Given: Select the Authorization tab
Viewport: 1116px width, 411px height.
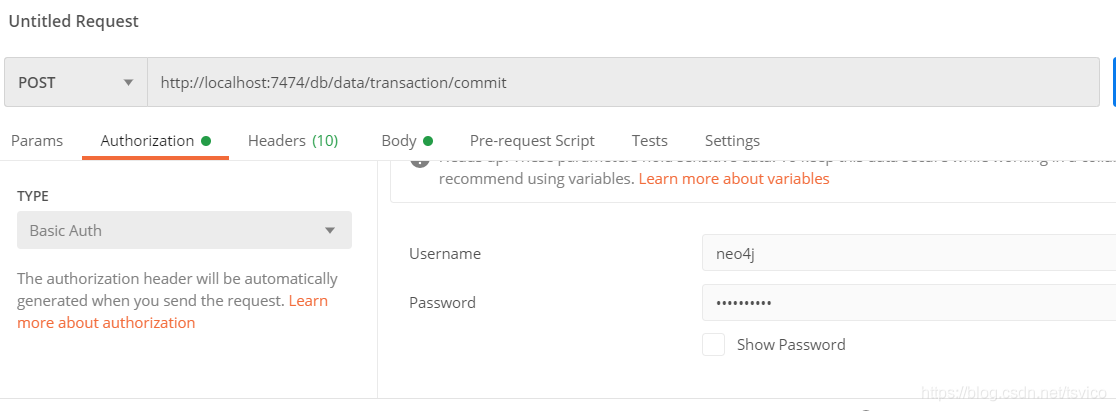Looking at the screenshot, I should tap(147, 141).
